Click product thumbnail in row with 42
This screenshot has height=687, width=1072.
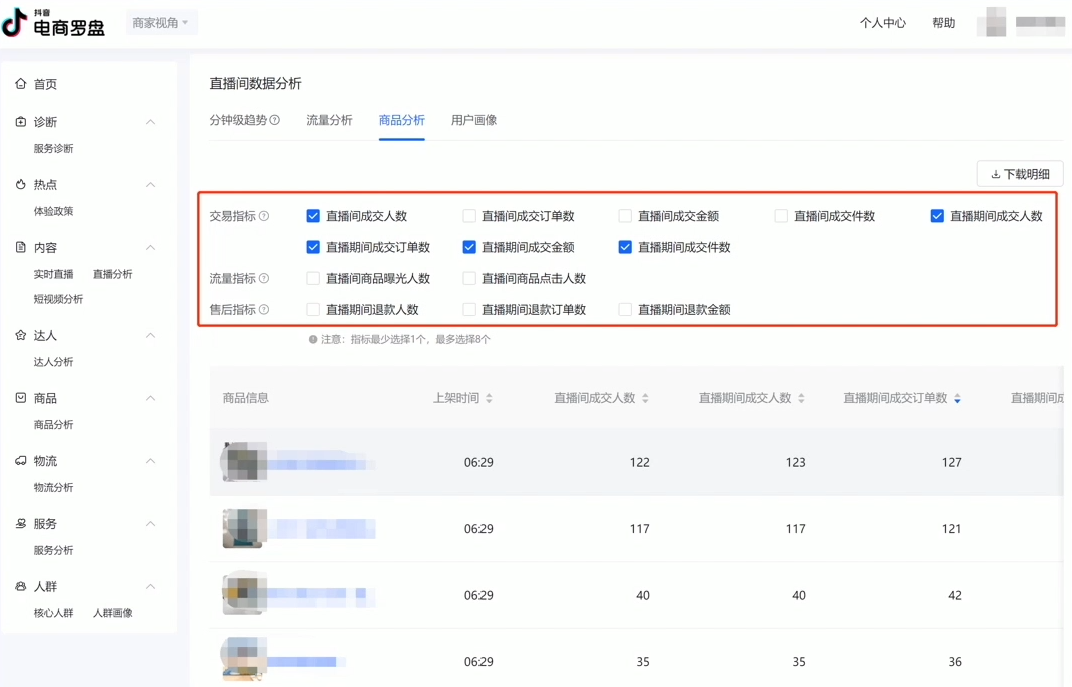pyautogui.click(x=243, y=595)
